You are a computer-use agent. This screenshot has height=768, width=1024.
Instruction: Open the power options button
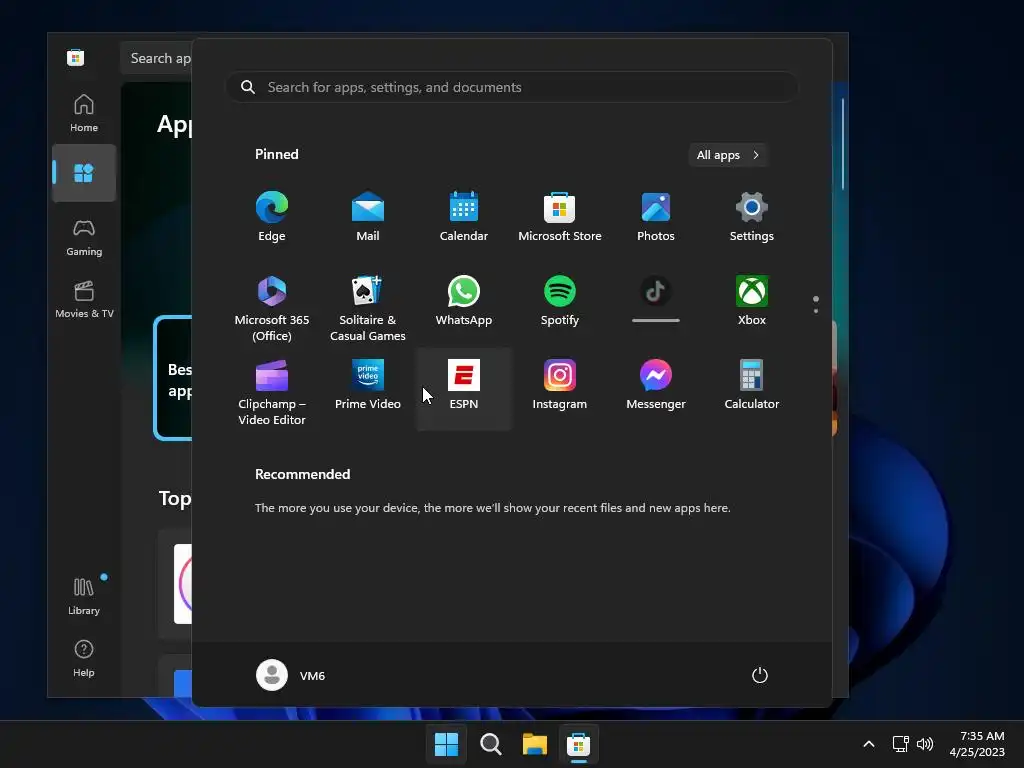(760, 675)
